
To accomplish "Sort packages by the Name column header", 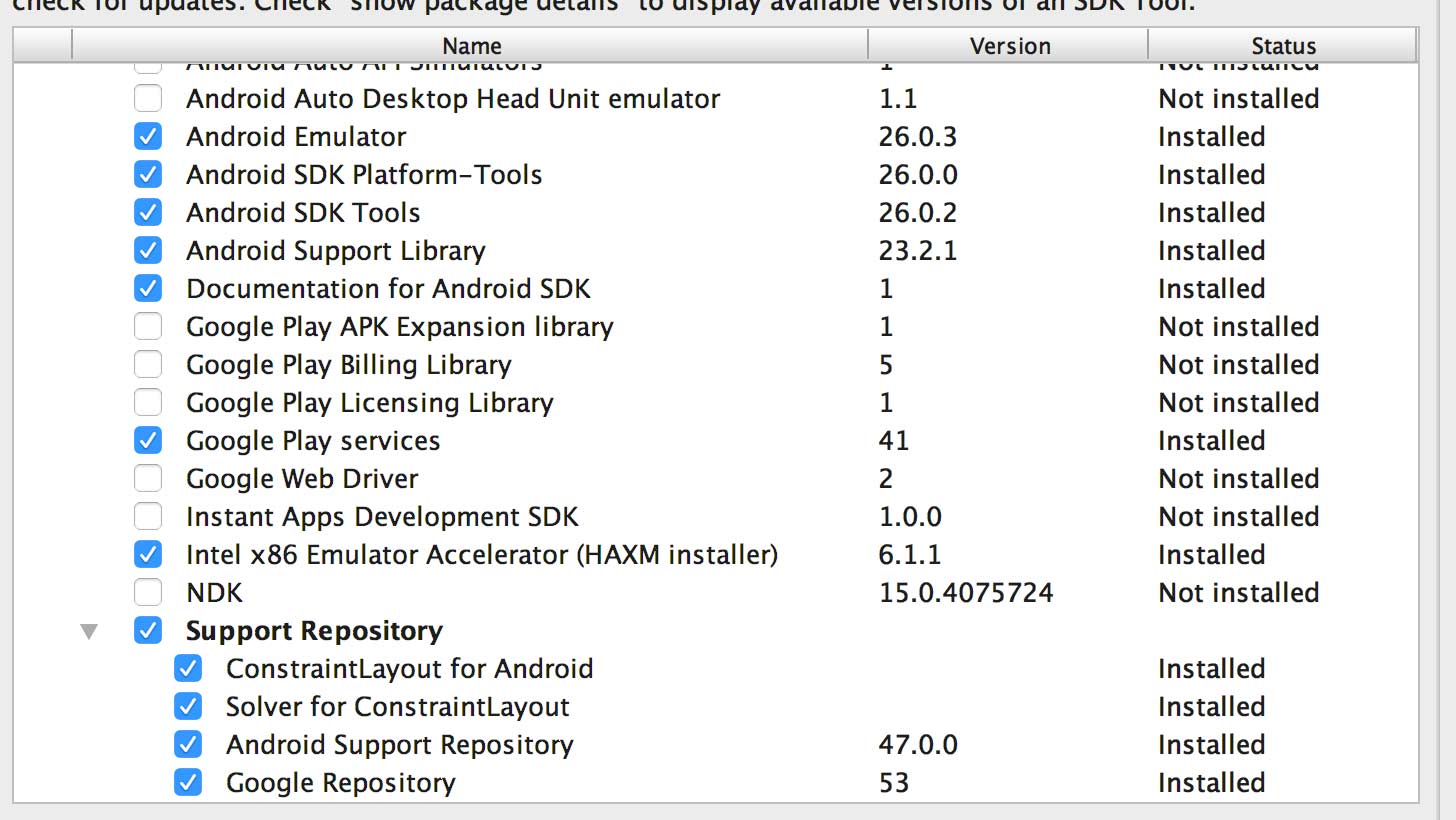I will [470, 46].
